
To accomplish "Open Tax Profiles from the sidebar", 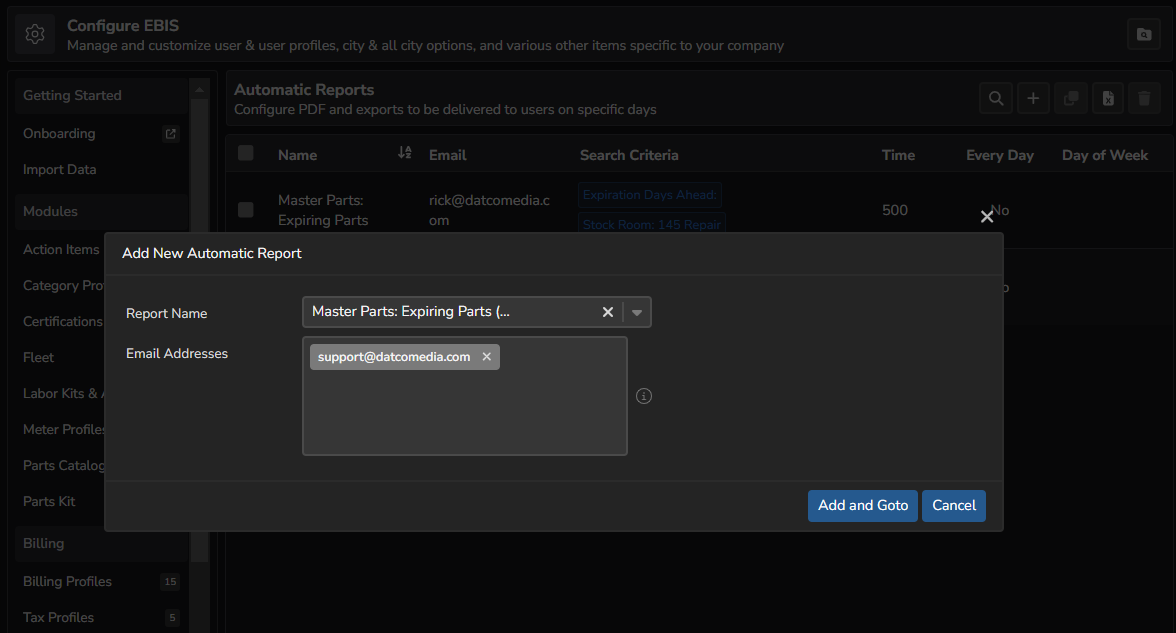I will point(58,617).
